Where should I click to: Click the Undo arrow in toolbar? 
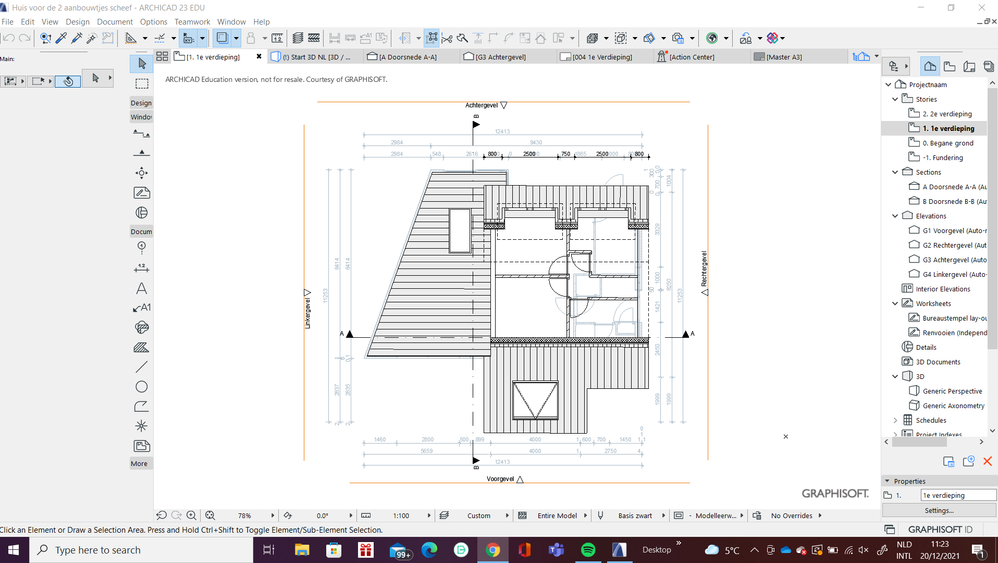pyautogui.click(x=9, y=38)
